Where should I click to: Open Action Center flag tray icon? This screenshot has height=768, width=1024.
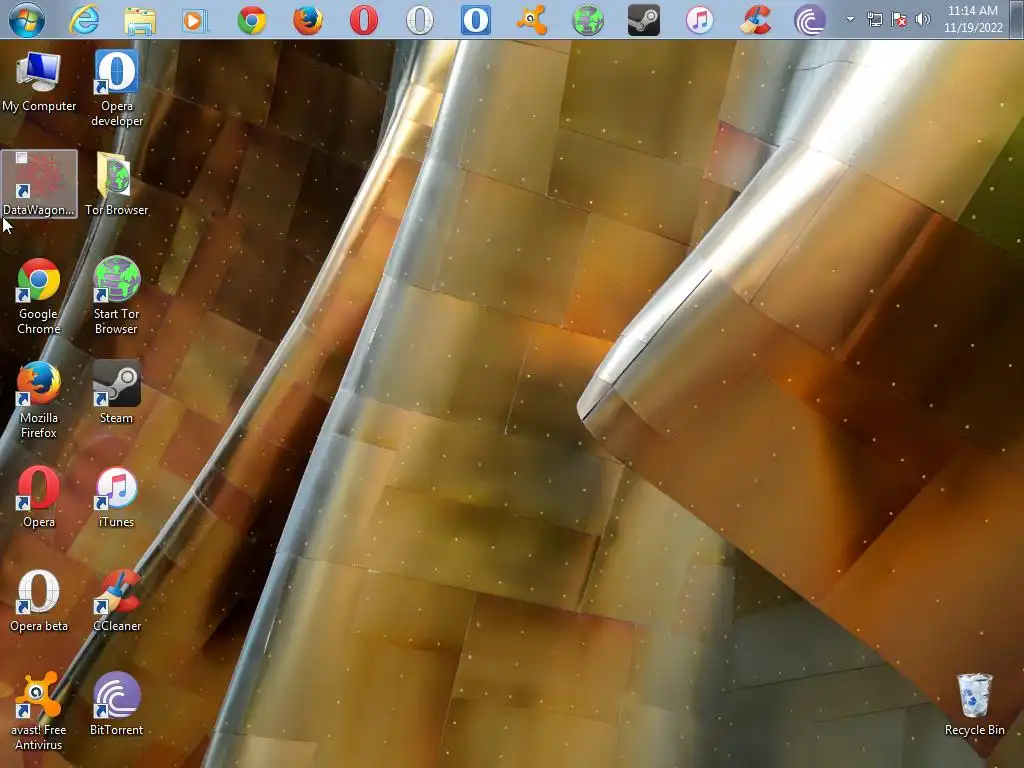click(x=899, y=19)
